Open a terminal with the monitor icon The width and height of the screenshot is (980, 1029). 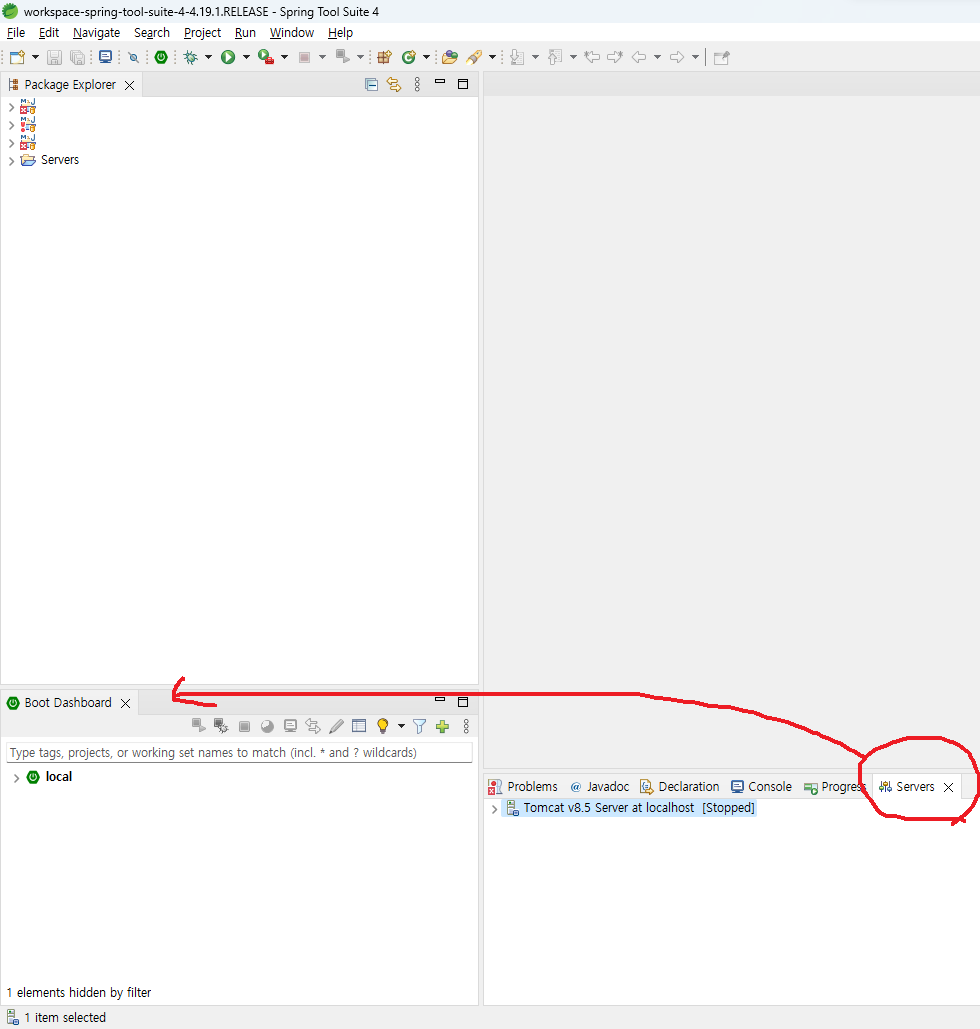105,57
